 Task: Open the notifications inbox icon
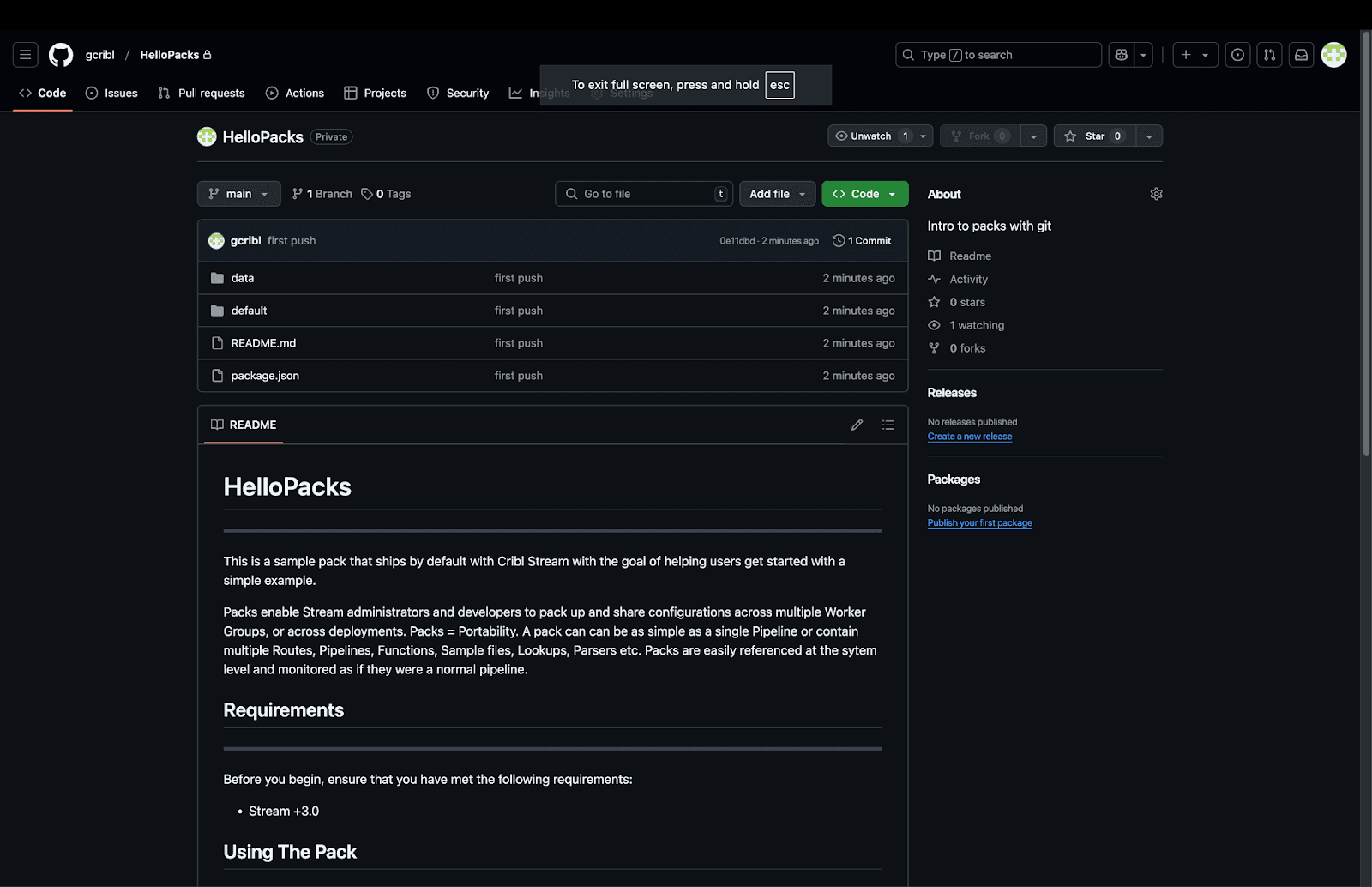pyautogui.click(x=1301, y=55)
